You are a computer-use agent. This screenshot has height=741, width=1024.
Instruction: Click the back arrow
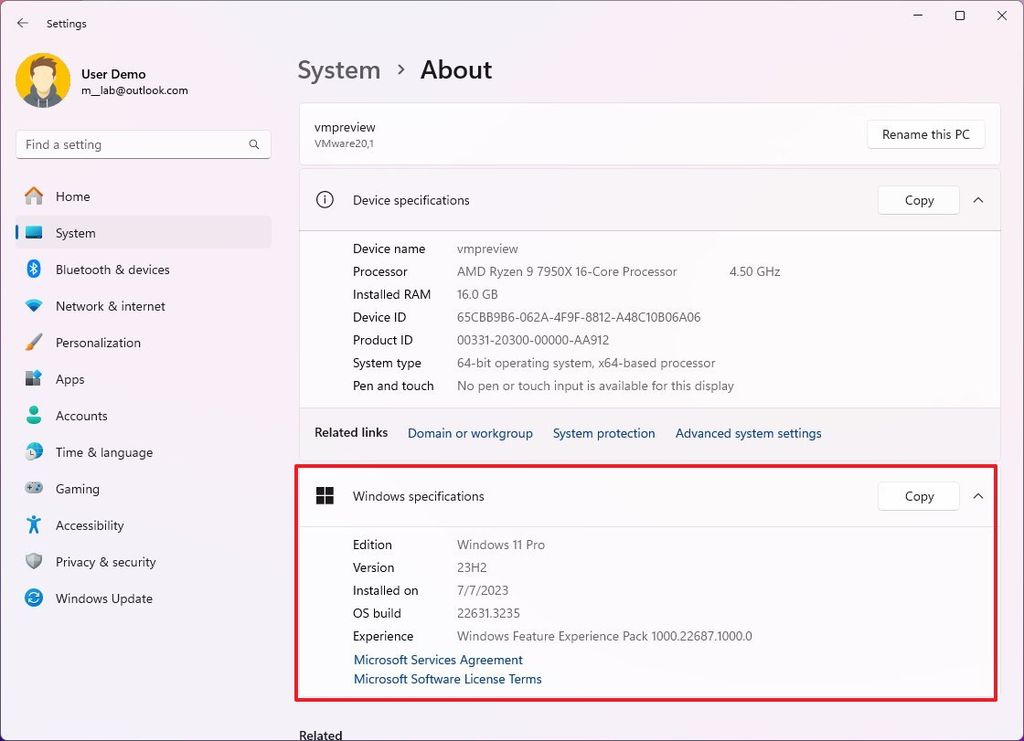pyautogui.click(x=21, y=23)
